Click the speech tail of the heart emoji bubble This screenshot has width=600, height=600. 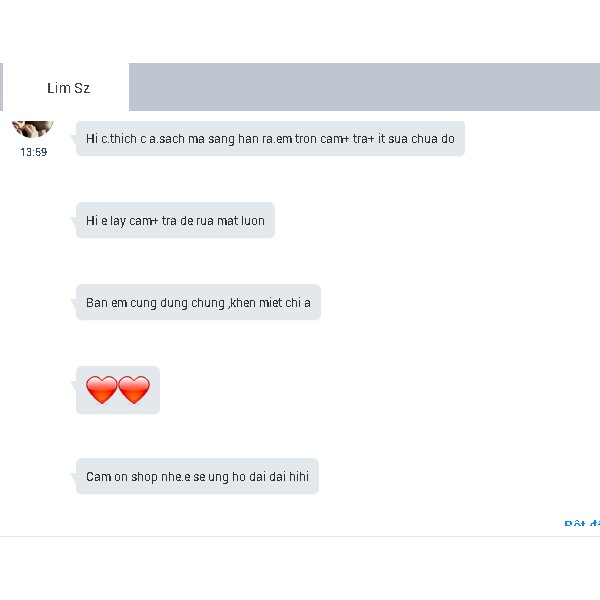point(74,376)
